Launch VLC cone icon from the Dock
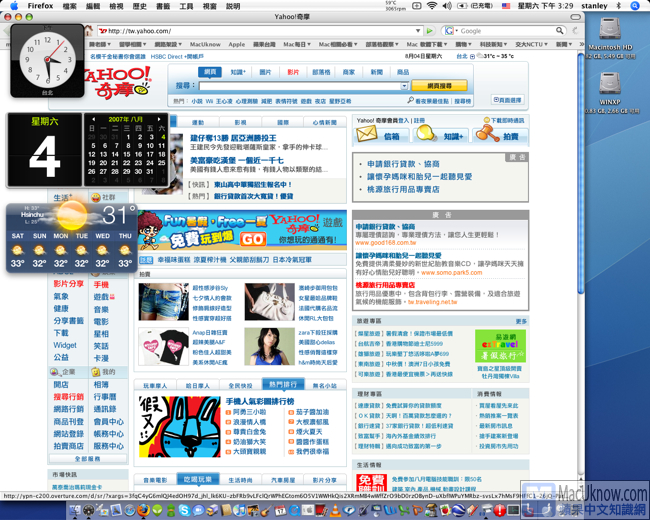This screenshot has height=520, width=650. [335, 510]
